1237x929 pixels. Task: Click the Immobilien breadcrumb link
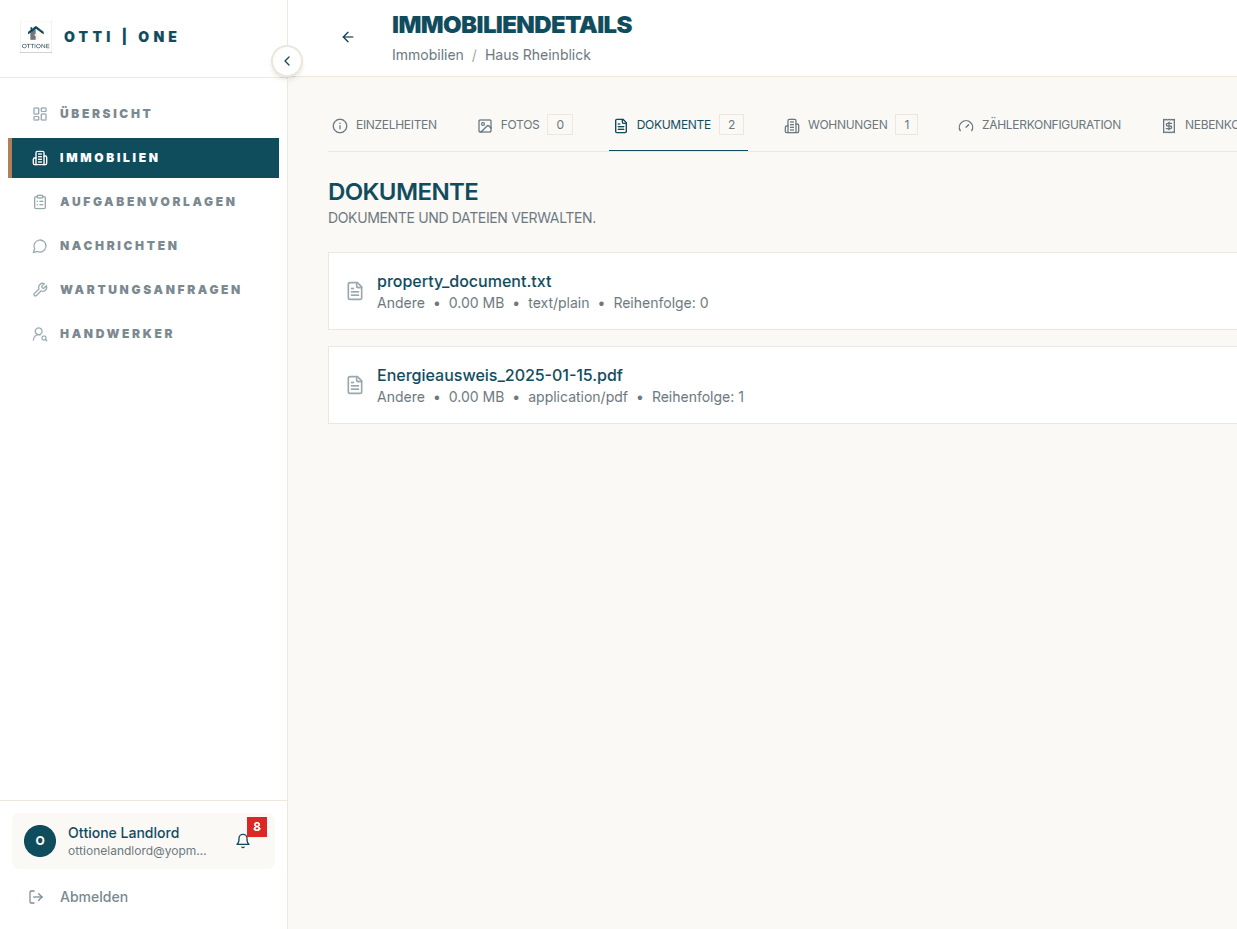click(x=427, y=55)
